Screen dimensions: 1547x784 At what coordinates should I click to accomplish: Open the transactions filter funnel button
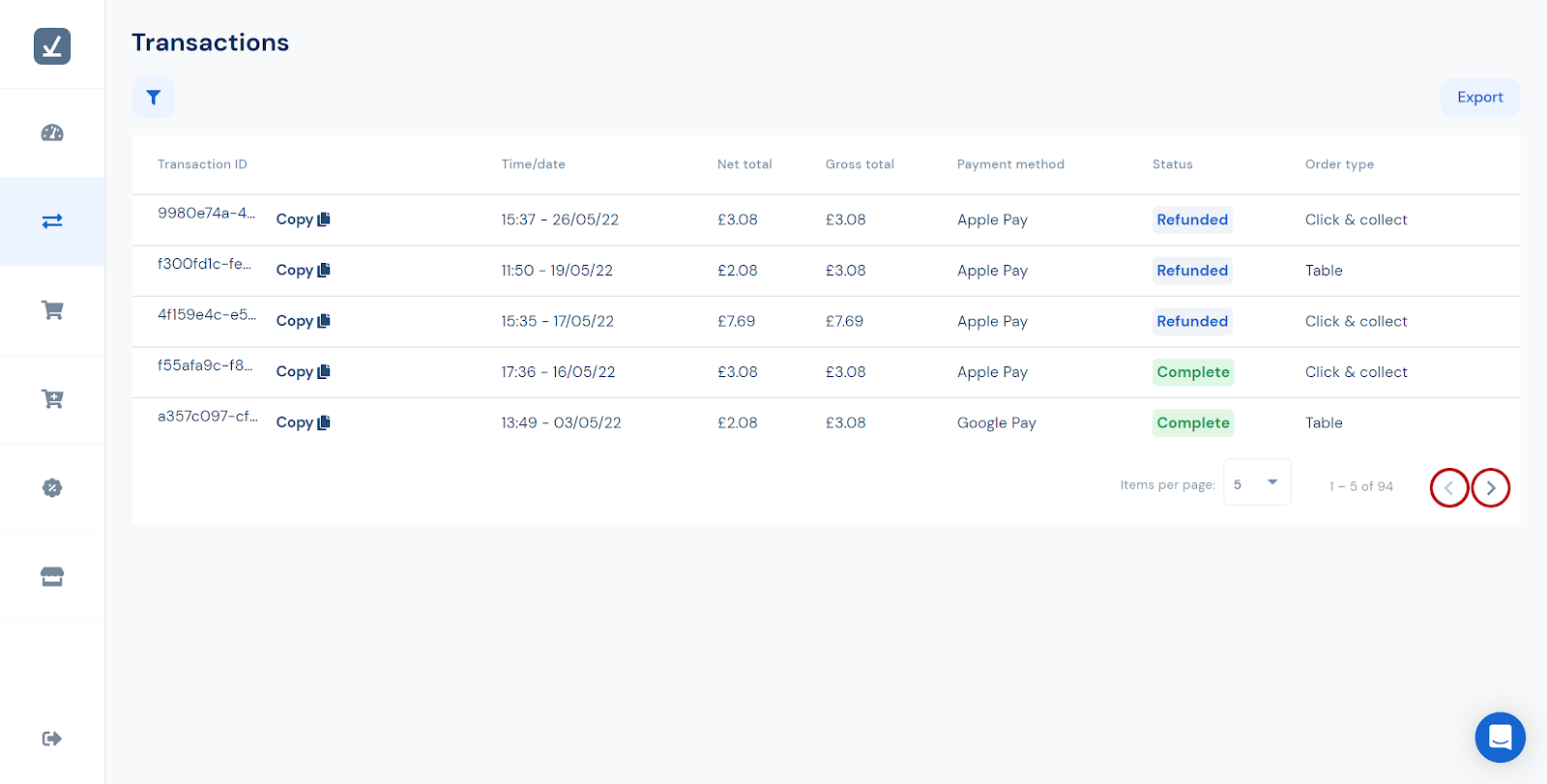point(153,98)
